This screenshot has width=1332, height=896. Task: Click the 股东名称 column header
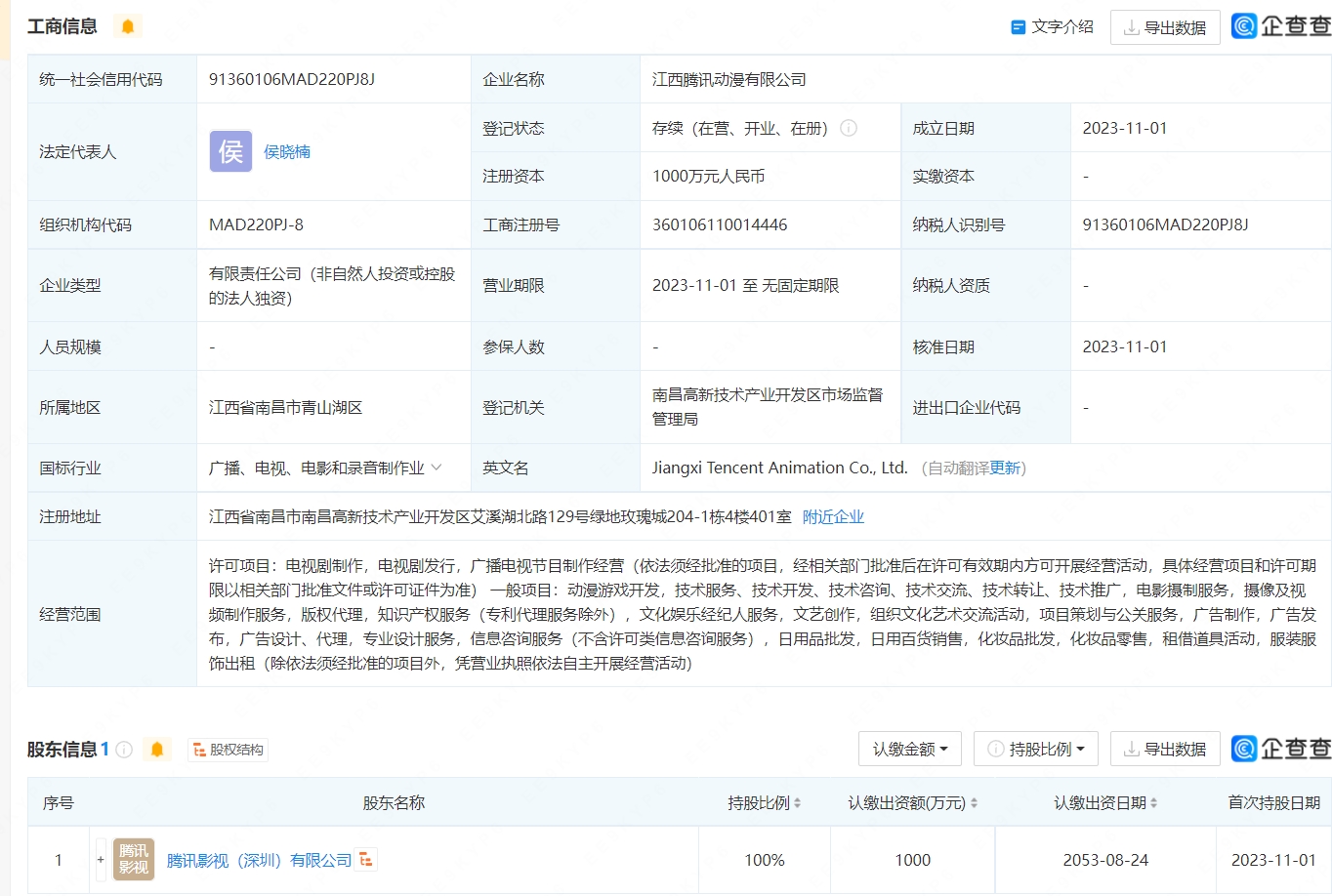[x=394, y=803]
